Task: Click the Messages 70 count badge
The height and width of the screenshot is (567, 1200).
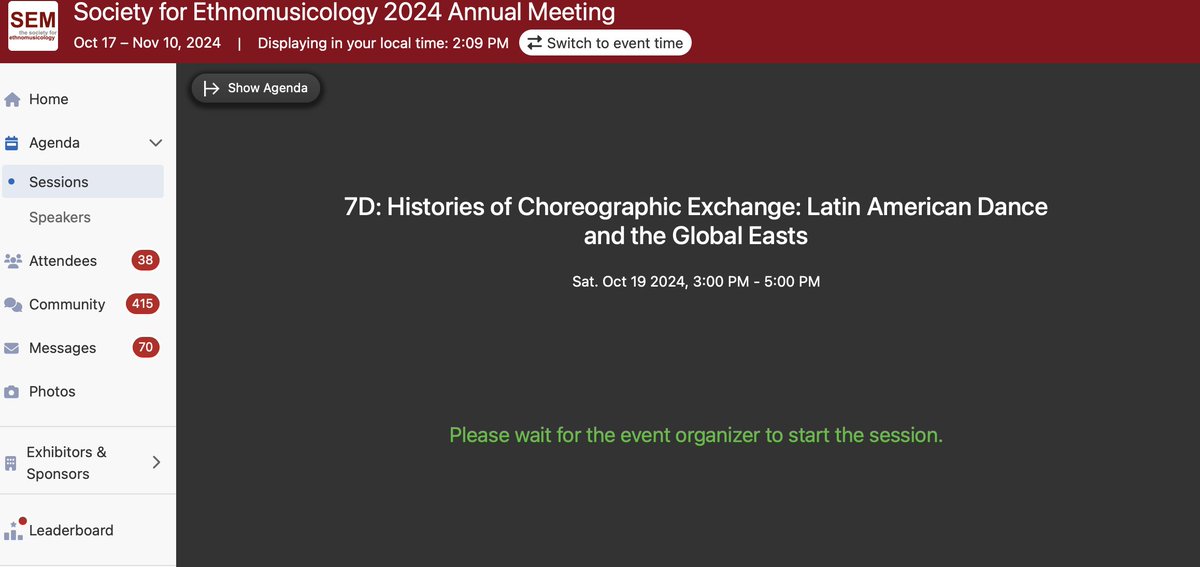Action: pyautogui.click(x=146, y=348)
